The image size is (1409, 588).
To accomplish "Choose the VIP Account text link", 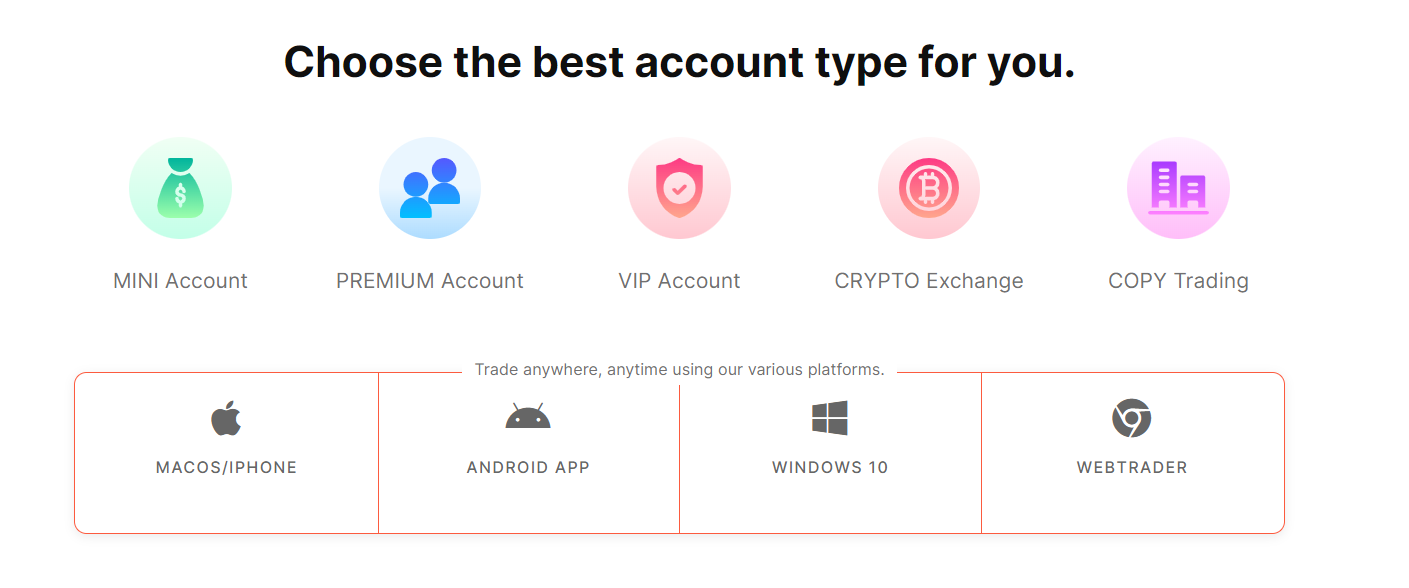I will [x=679, y=281].
